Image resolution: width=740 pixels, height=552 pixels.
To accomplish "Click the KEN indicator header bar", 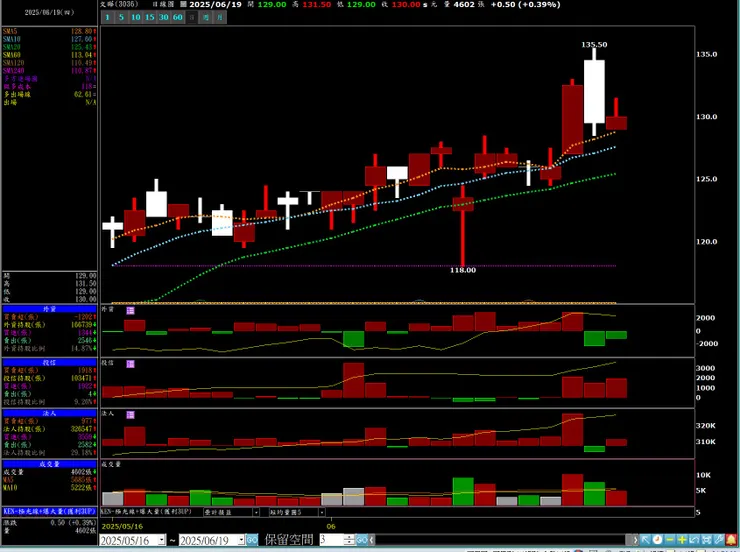I will 50,511.
